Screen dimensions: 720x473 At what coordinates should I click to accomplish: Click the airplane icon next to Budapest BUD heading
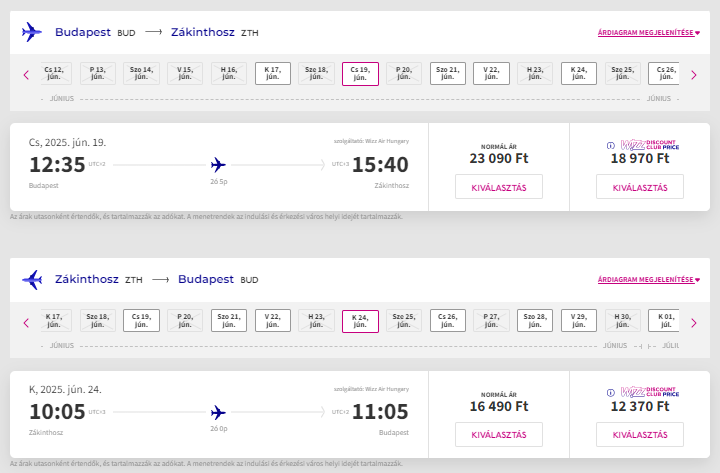coord(32,32)
